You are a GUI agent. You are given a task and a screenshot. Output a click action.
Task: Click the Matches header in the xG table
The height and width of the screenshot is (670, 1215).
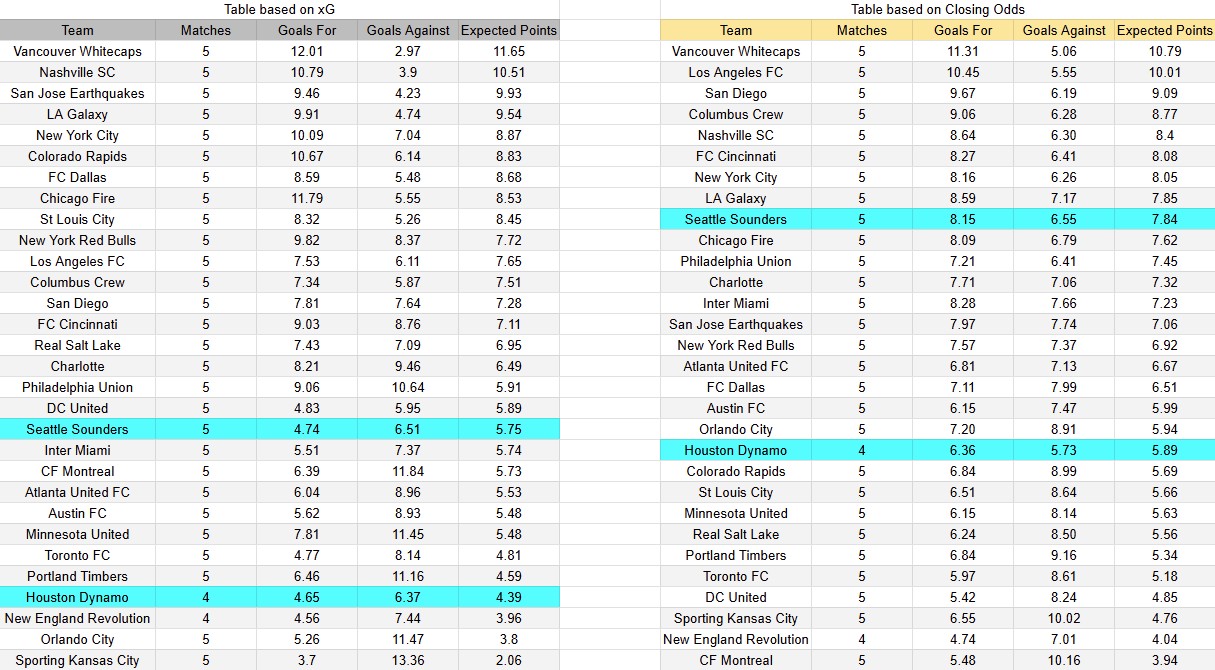click(x=206, y=30)
